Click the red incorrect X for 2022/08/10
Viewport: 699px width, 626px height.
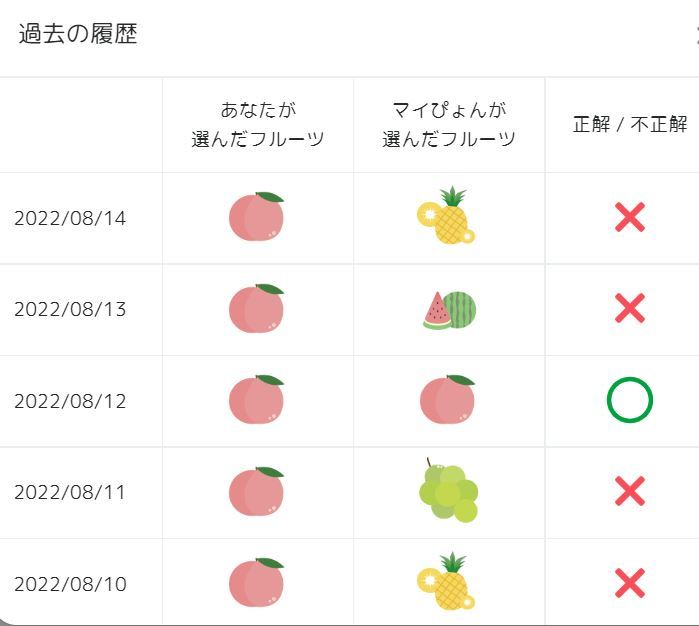(x=630, y=583)
